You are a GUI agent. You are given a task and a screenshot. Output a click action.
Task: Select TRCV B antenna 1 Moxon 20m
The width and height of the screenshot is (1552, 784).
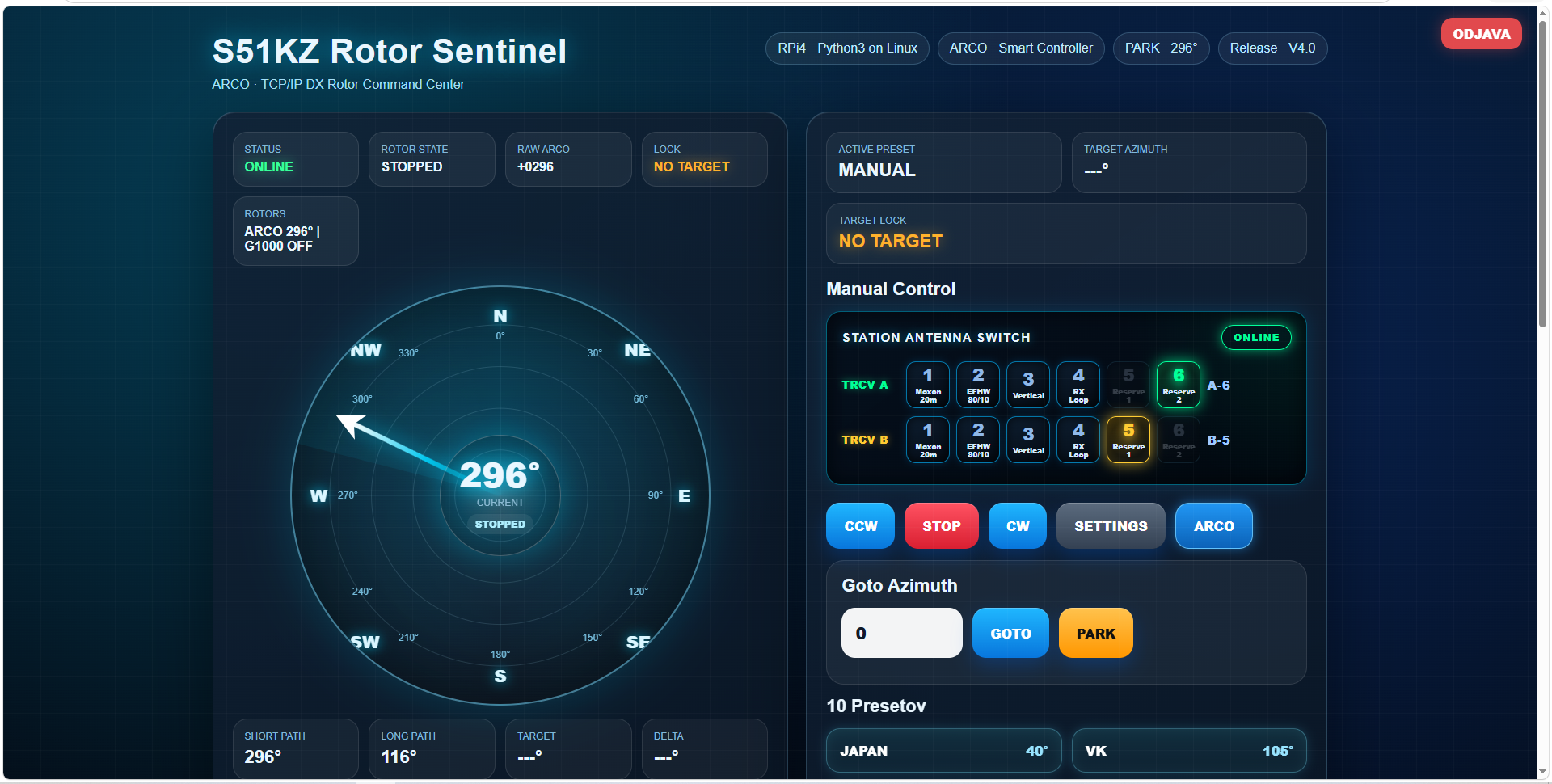click(x=928, y=440)
